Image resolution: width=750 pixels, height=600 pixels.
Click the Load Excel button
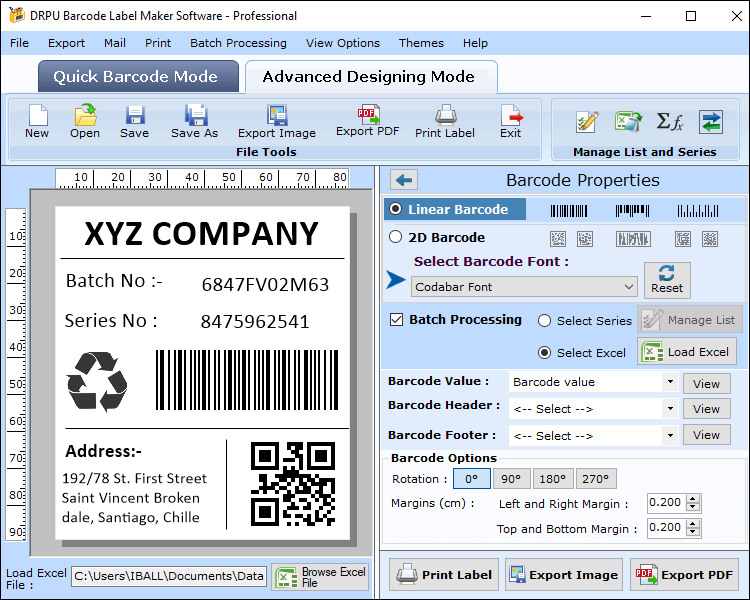686,352
